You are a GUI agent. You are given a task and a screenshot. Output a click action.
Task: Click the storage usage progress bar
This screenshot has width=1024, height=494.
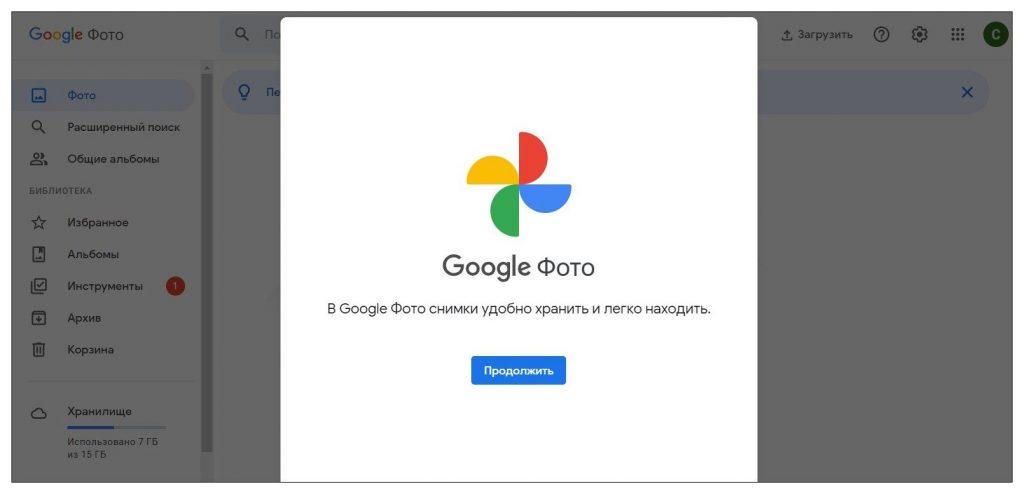pos(116,427)
